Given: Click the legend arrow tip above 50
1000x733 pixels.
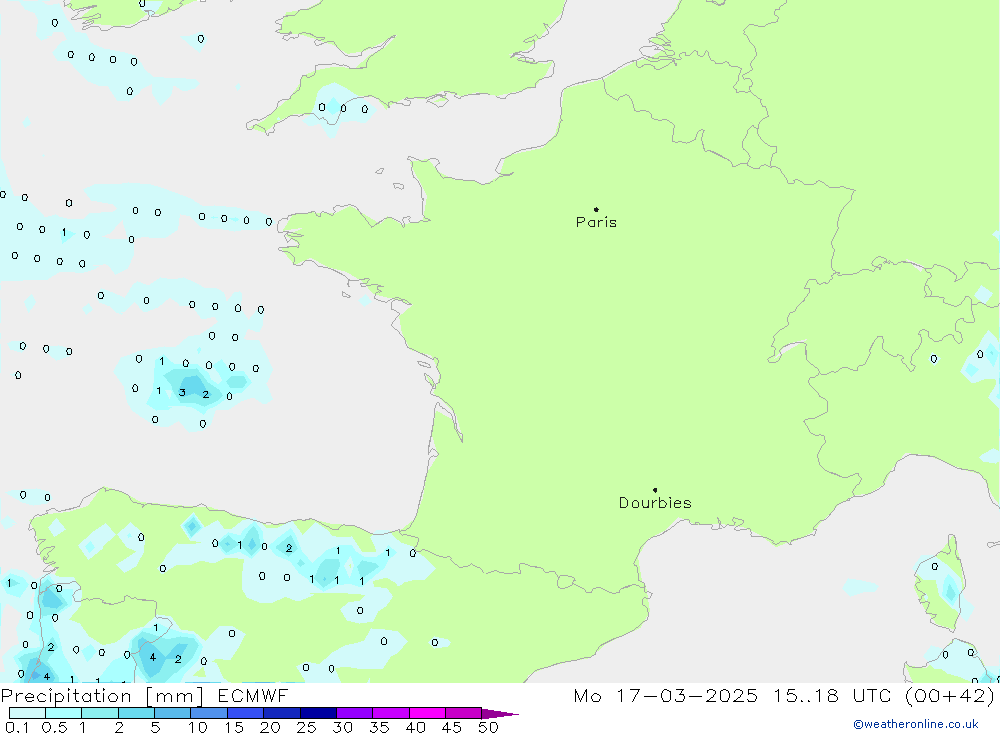Looking at the screenshot, I should tap(501, 714).
